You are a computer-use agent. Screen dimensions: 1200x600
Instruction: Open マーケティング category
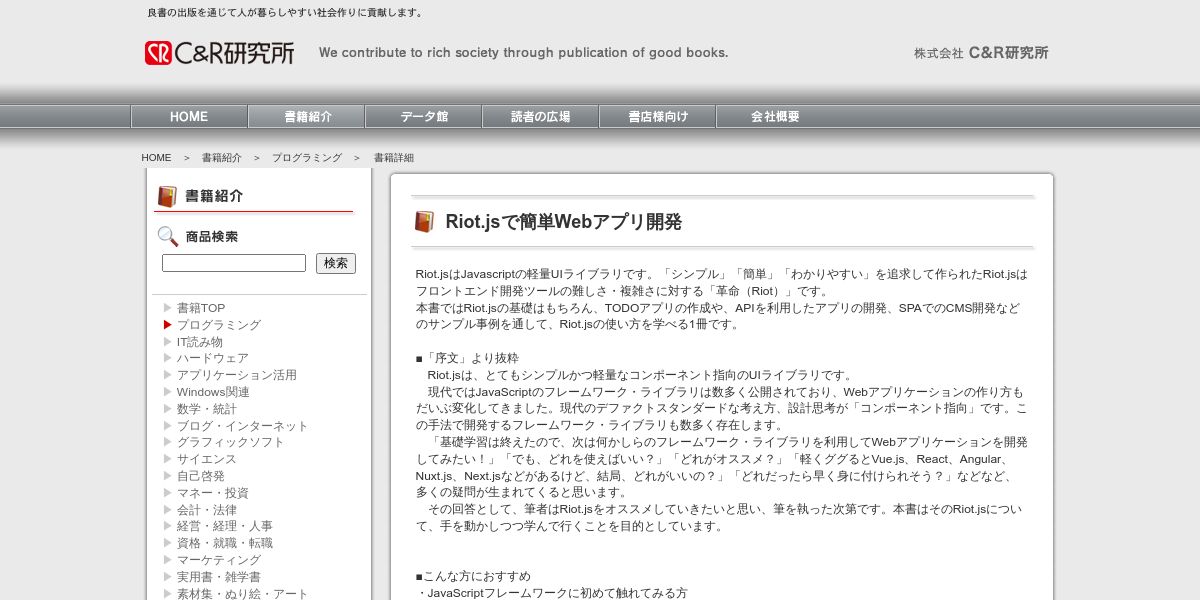tap(219, 560)
